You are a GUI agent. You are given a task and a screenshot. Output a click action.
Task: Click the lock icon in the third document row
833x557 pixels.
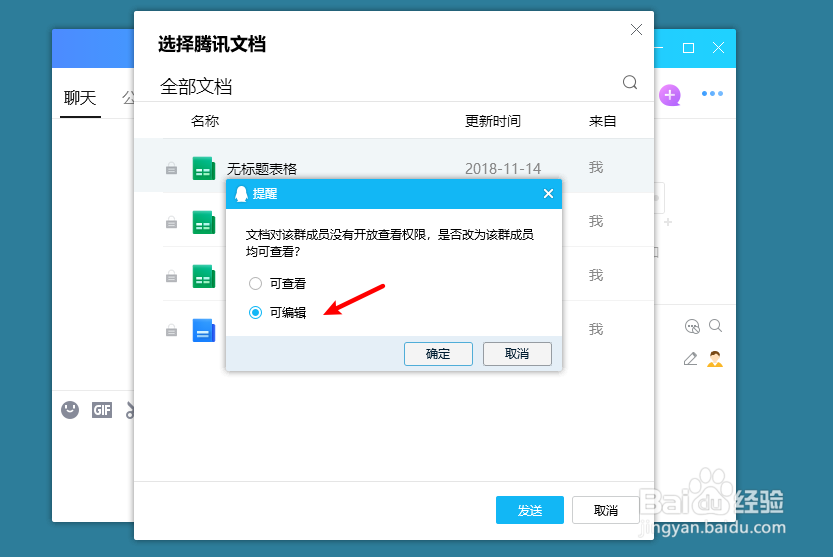pos(171,276)
